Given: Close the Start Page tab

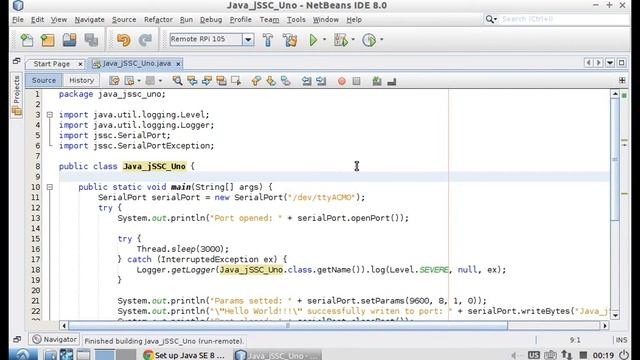Looking at the screenshot, I should pyautogui.click(x=80, y=64).
